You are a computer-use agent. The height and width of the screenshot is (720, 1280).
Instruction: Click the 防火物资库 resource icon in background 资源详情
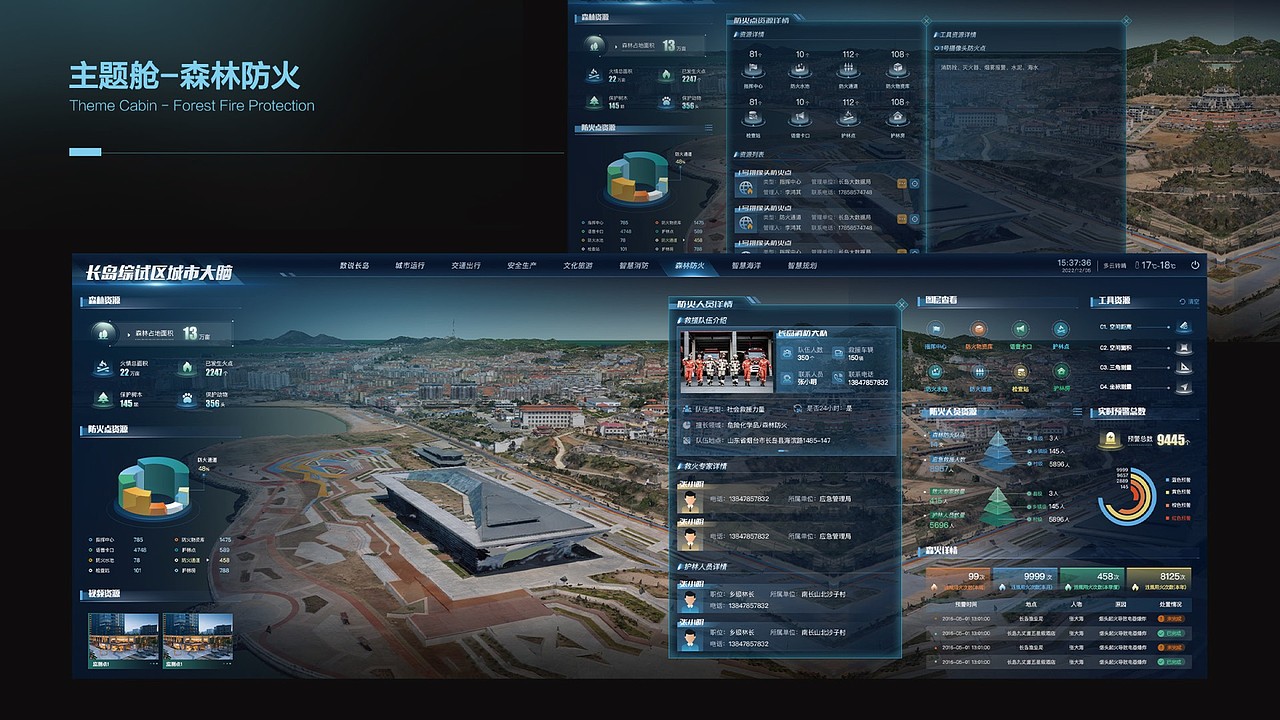897,69
